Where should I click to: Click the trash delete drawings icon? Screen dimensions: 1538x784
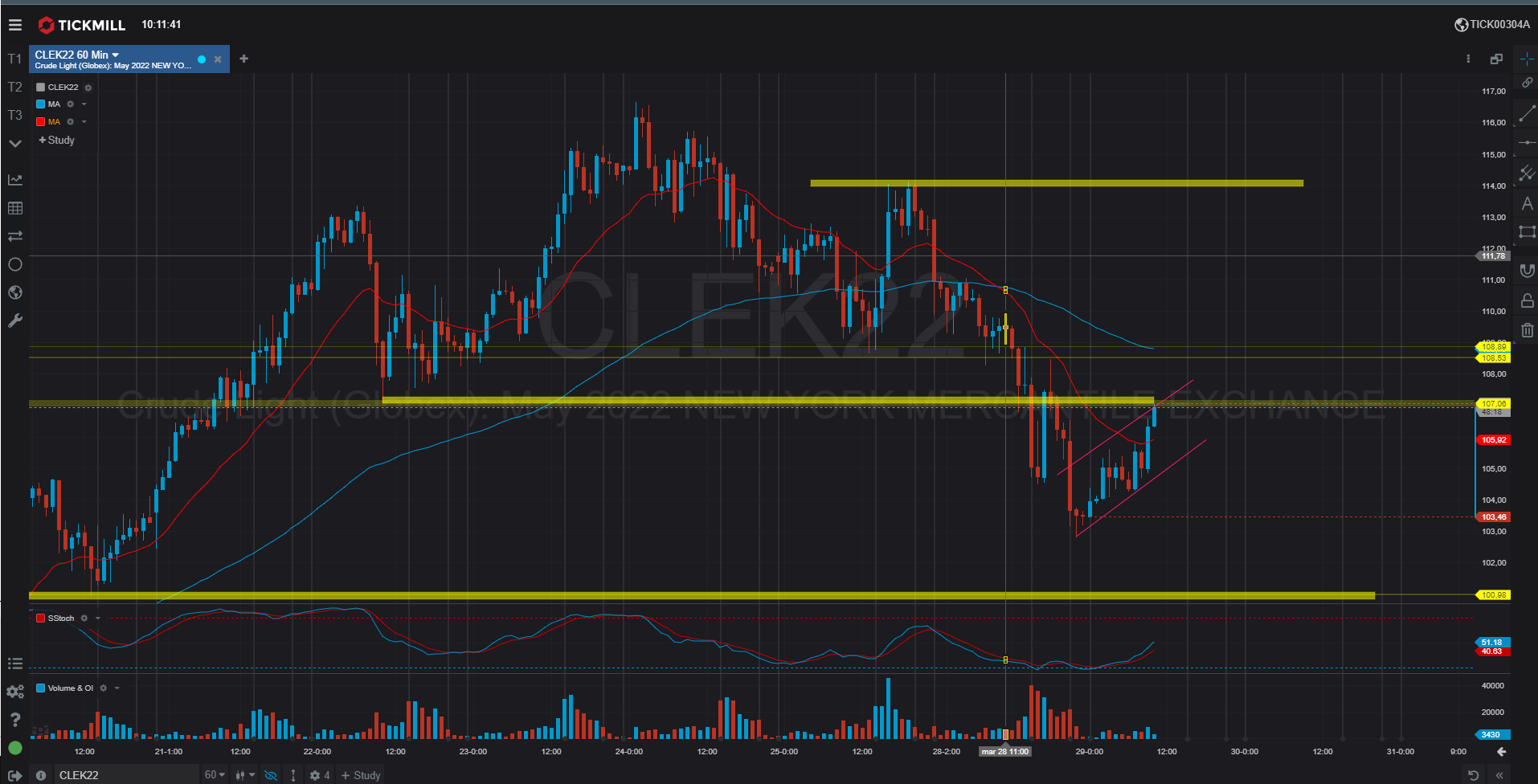click(x=1527, y=329)
